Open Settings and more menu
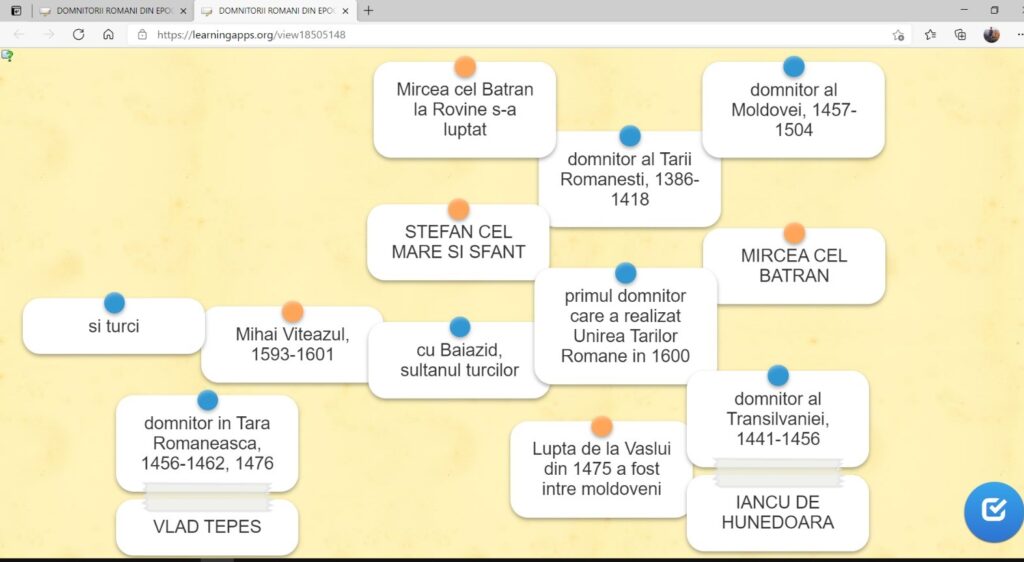This screenshot has height=562, width=1024. click(1015, 34)
